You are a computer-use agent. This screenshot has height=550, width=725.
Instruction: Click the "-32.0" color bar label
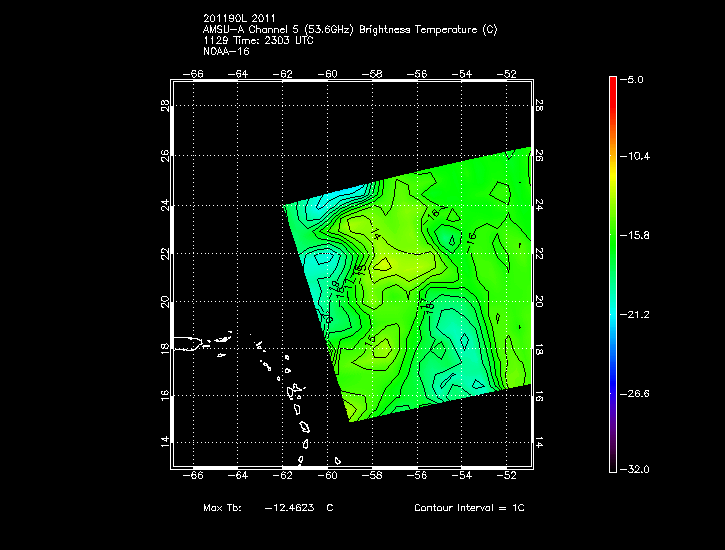tap(638, 469)
